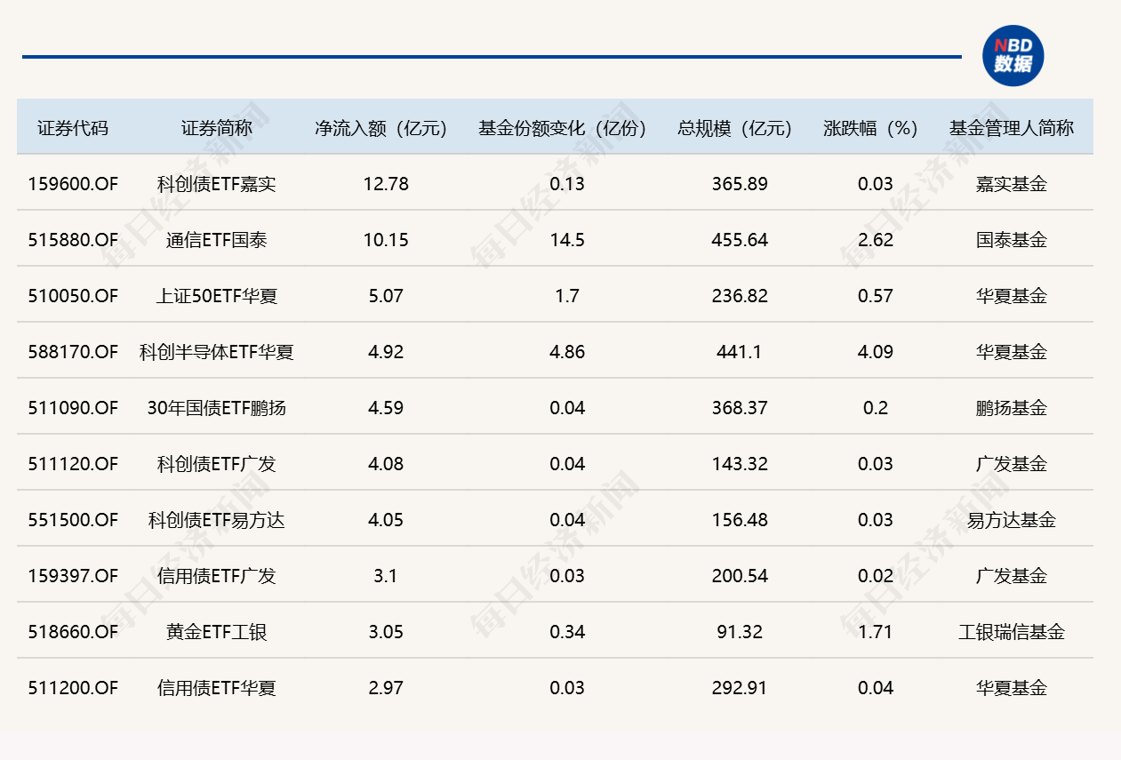Click net inflow value 4.05
Viewport: 1121px width, 760px height.
[386, 520]
